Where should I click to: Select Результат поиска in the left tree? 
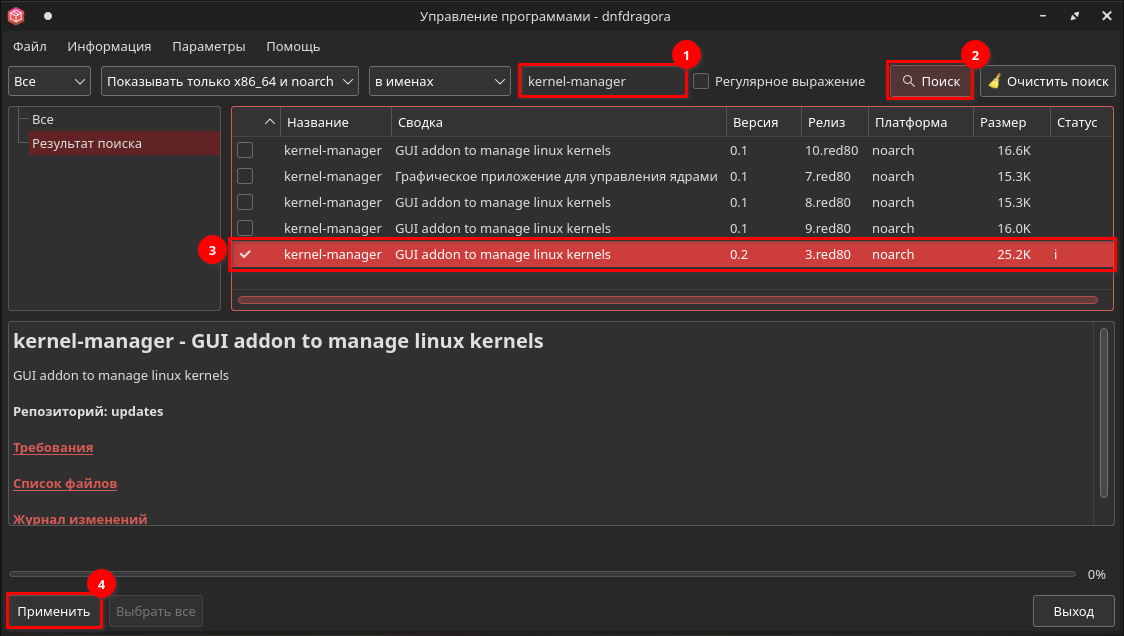click(x=87, y=144)
